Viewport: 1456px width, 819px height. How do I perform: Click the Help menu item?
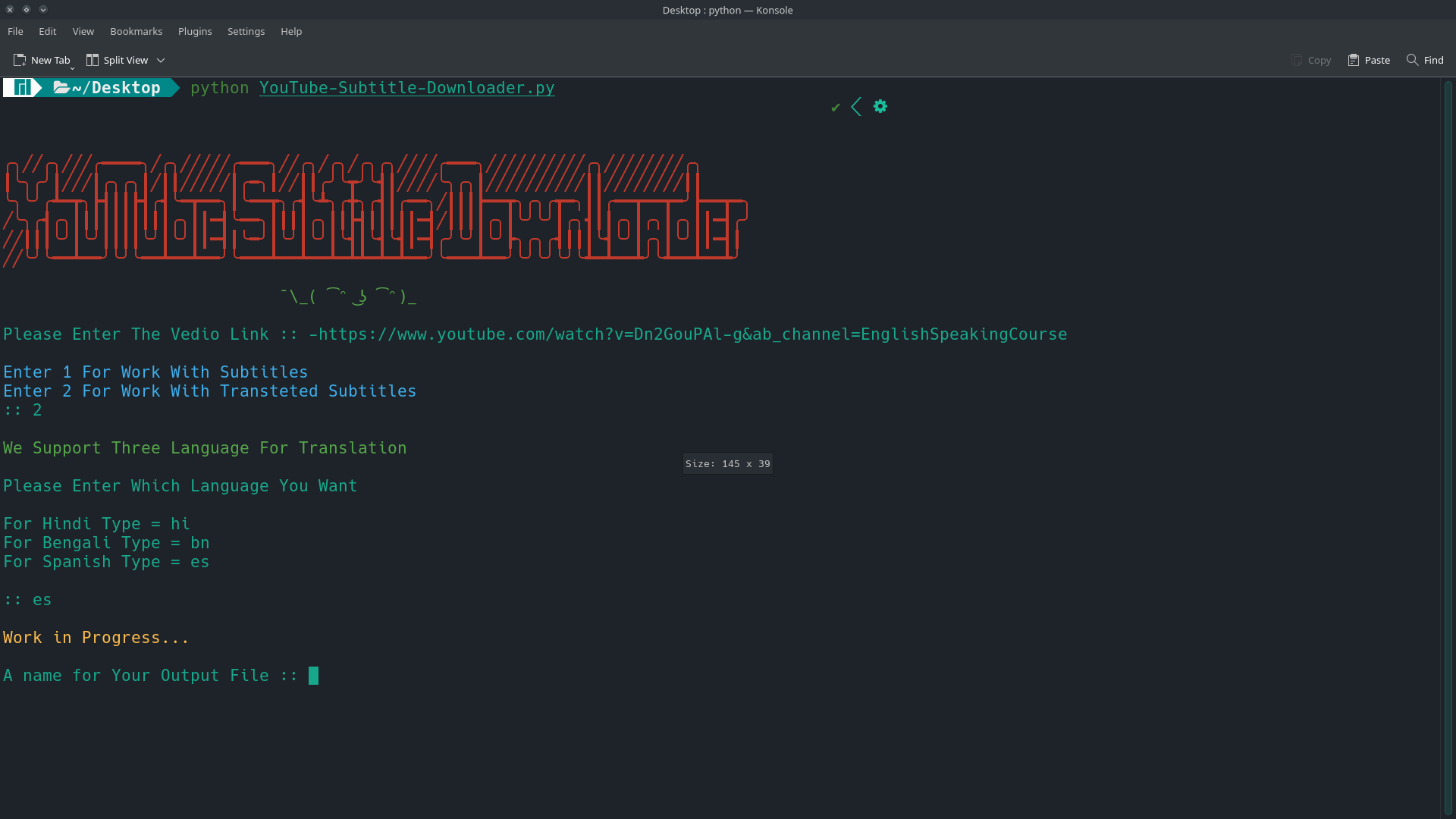pyautogui.click(x=290, y=31)
